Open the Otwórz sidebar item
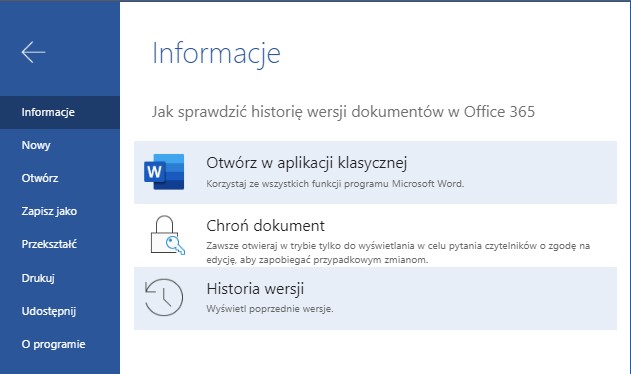 pyautogui.click(x=60, y=178)
